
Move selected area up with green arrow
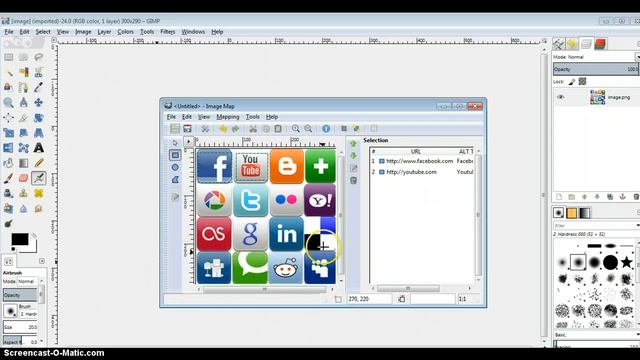point(353,144)
